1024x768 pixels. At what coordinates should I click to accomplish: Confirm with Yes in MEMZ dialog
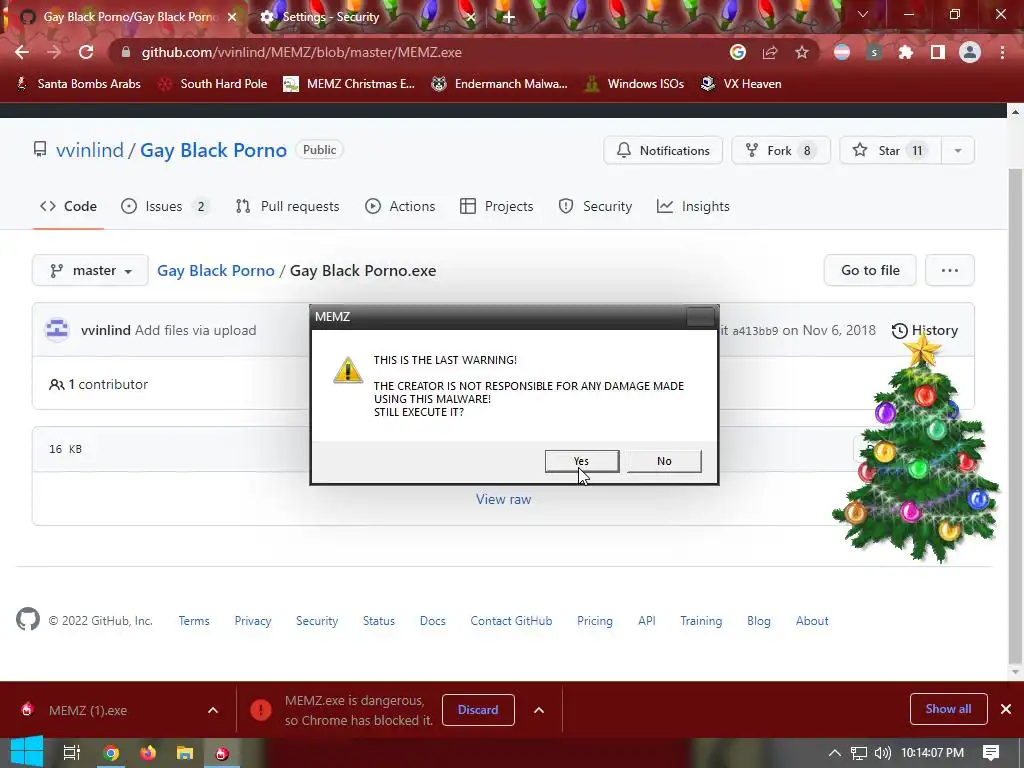click(582, 461)
